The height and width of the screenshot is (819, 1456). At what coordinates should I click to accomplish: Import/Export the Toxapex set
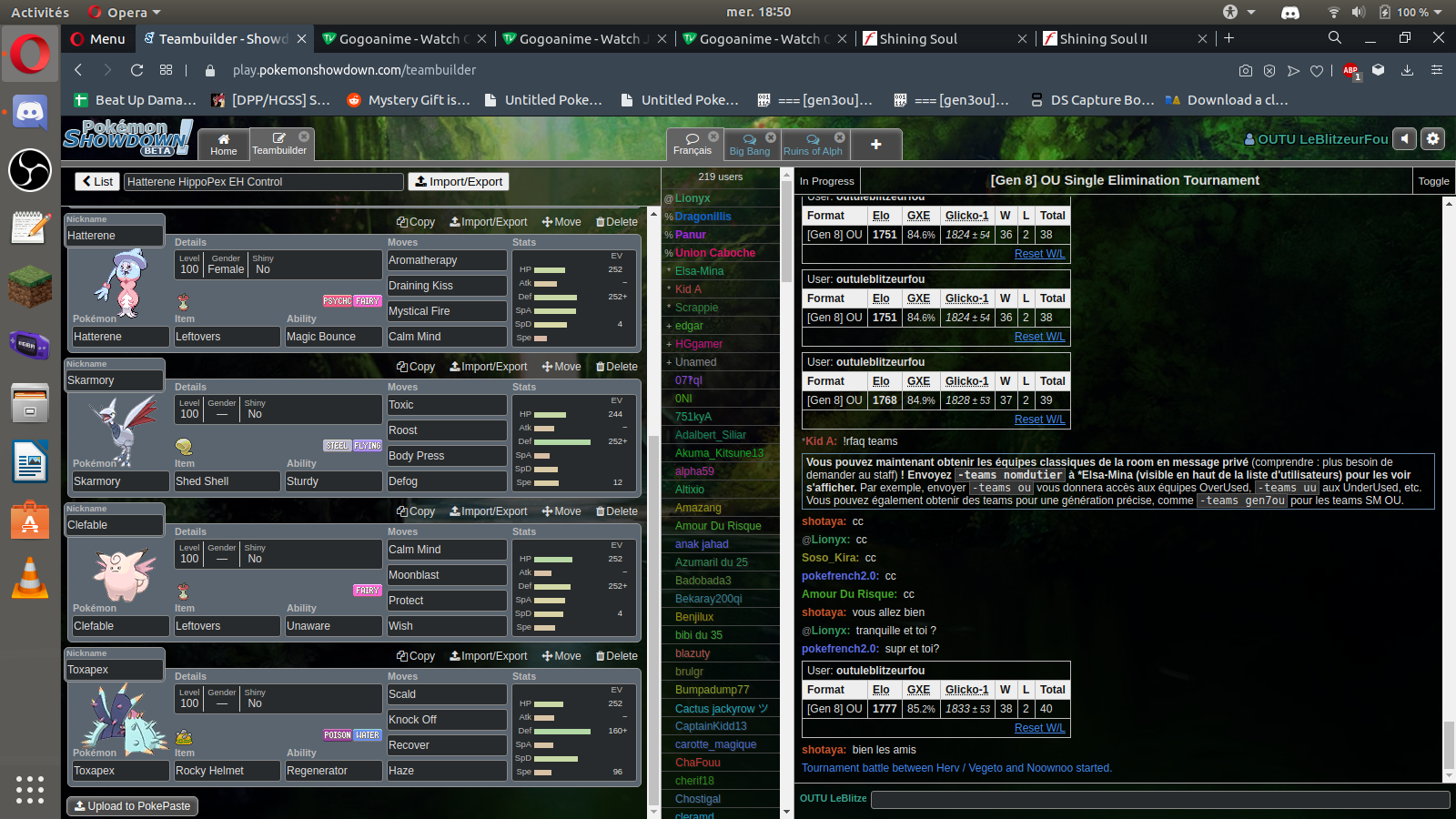click(x=489, y=656)
